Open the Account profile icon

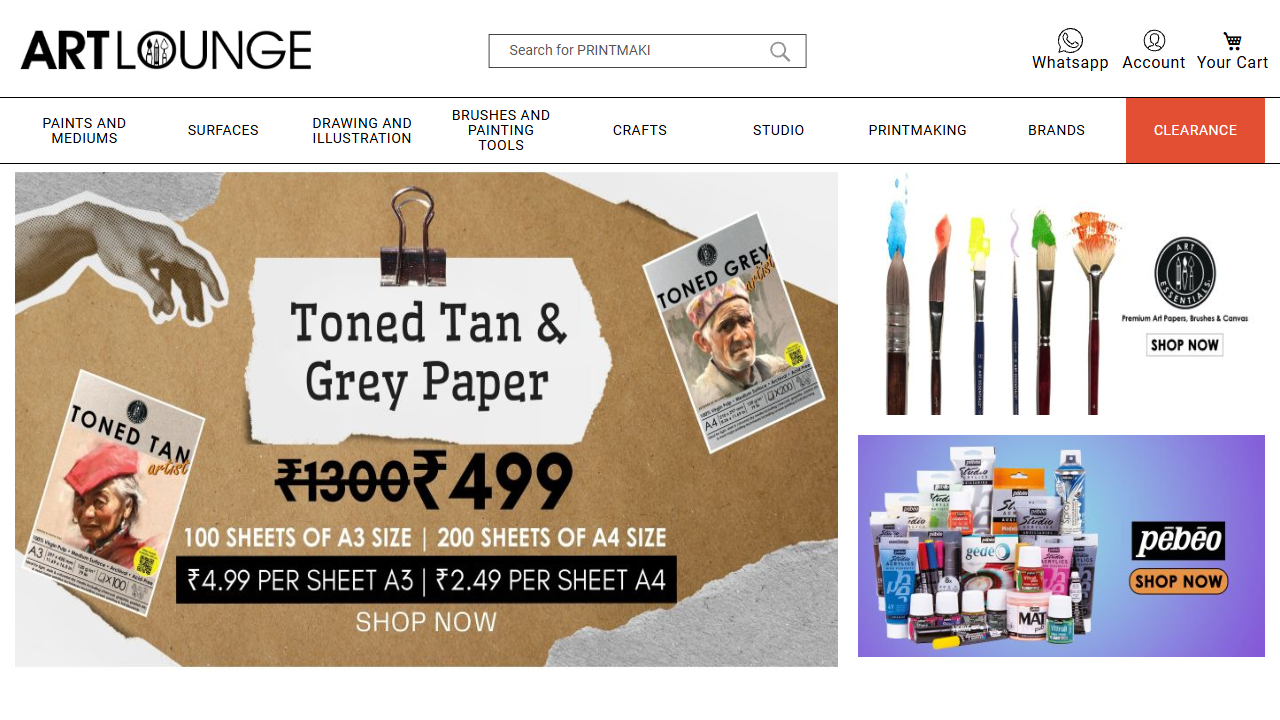pyautogui.click(x=1154, y=40)
